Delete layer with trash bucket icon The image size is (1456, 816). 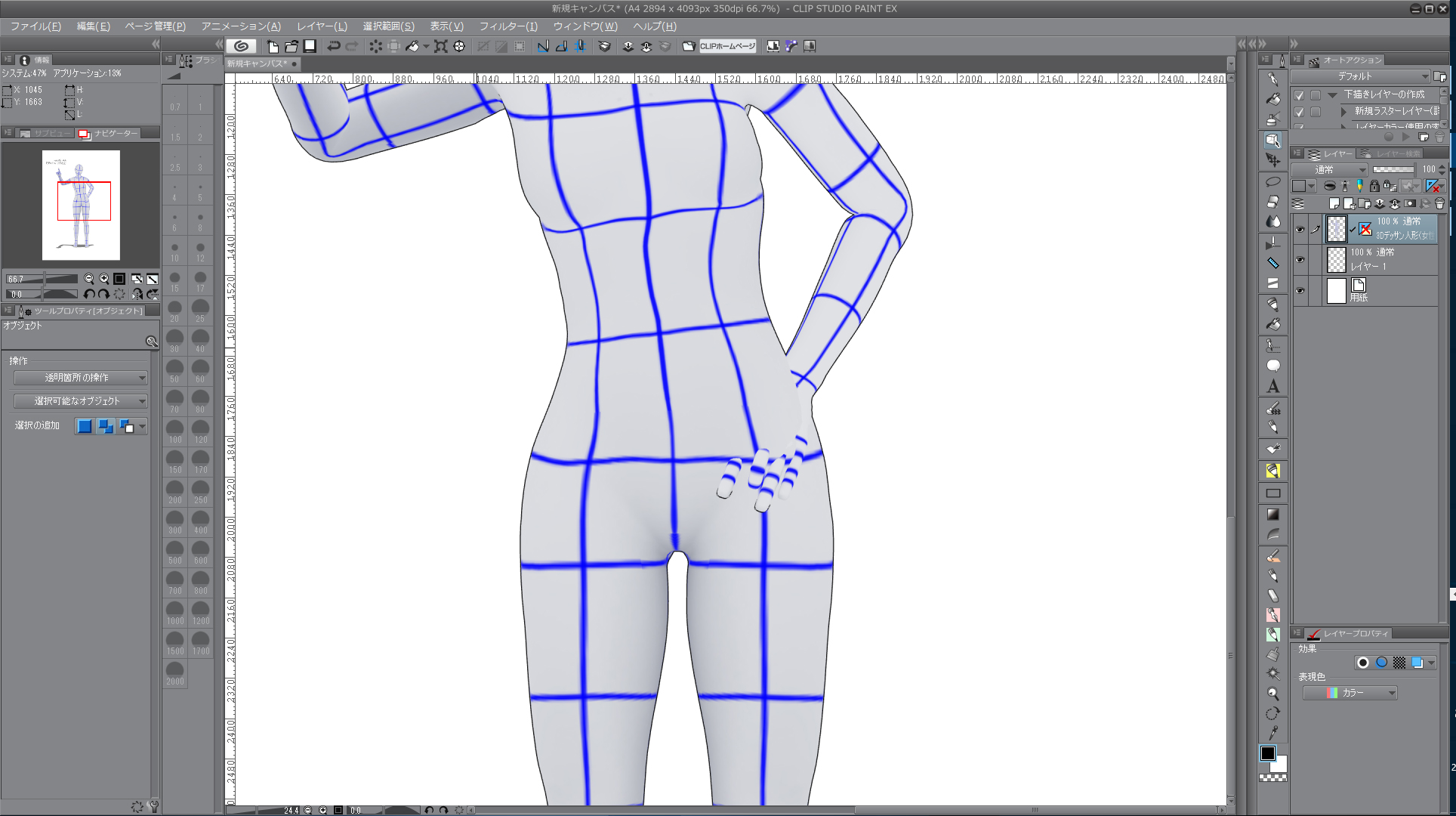1439,203
